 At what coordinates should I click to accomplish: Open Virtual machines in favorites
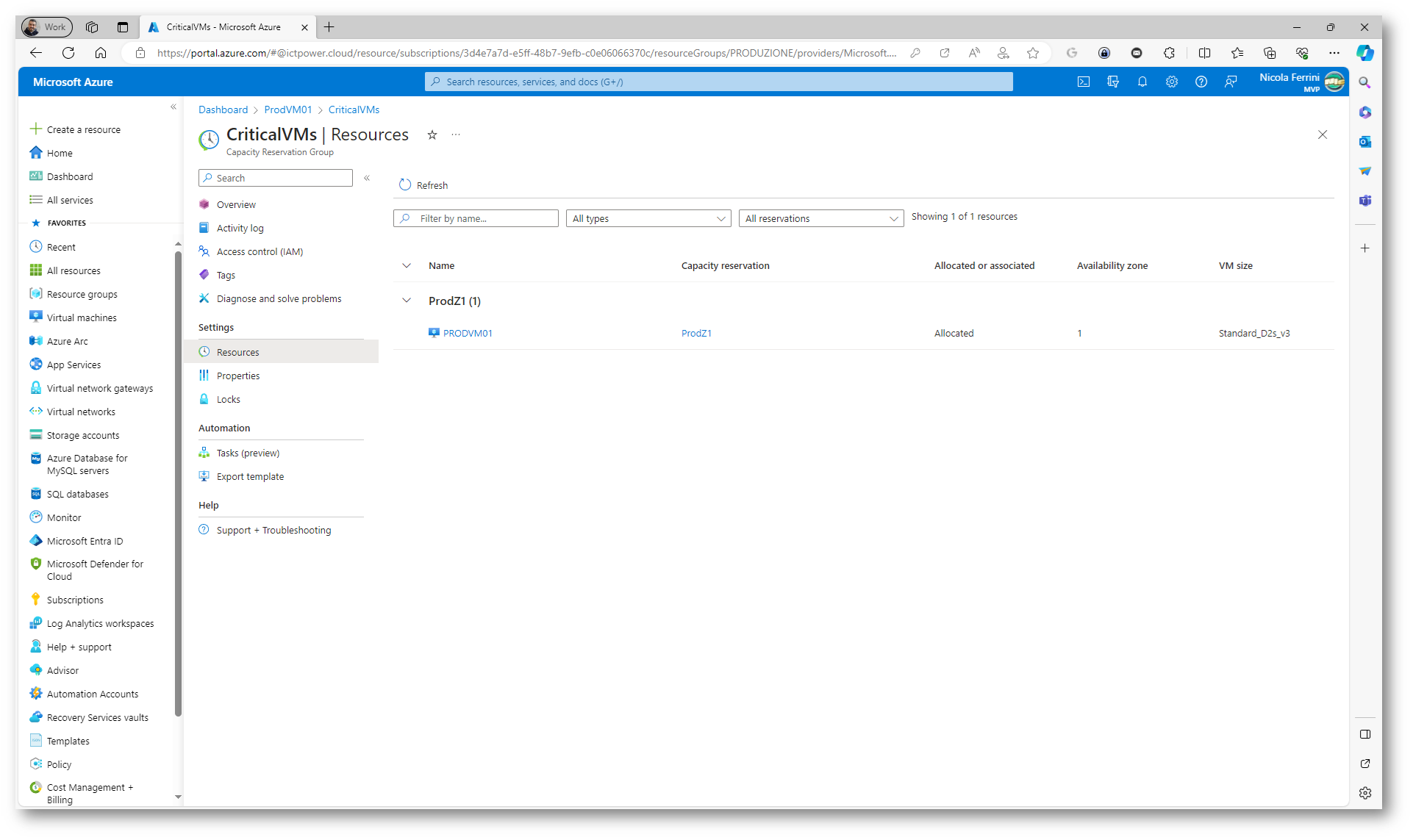tap(82, 317)
